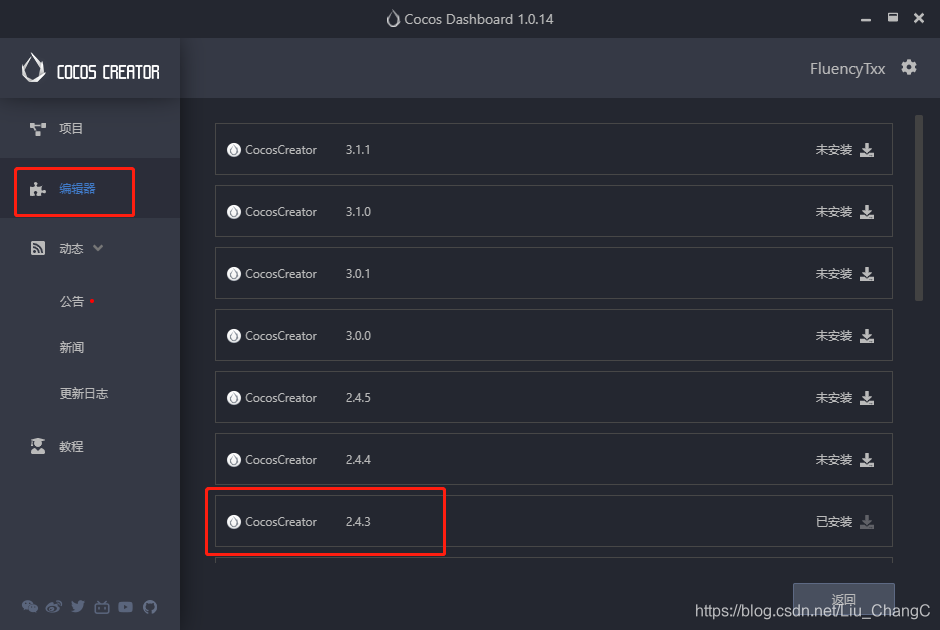940x630 pixels.
Task: Click the Cocos Creator flame logo
Action: click(x=34, y=68)
